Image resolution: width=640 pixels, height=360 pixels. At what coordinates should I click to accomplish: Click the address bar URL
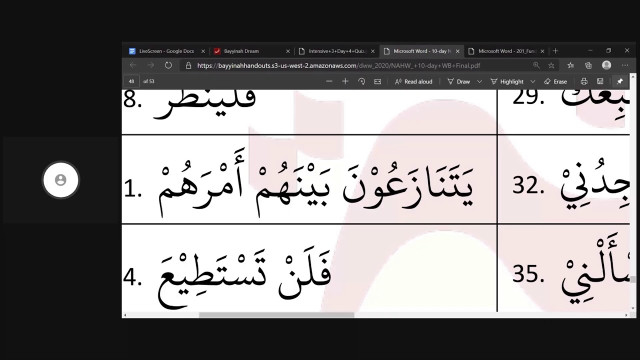click(338, 65)
